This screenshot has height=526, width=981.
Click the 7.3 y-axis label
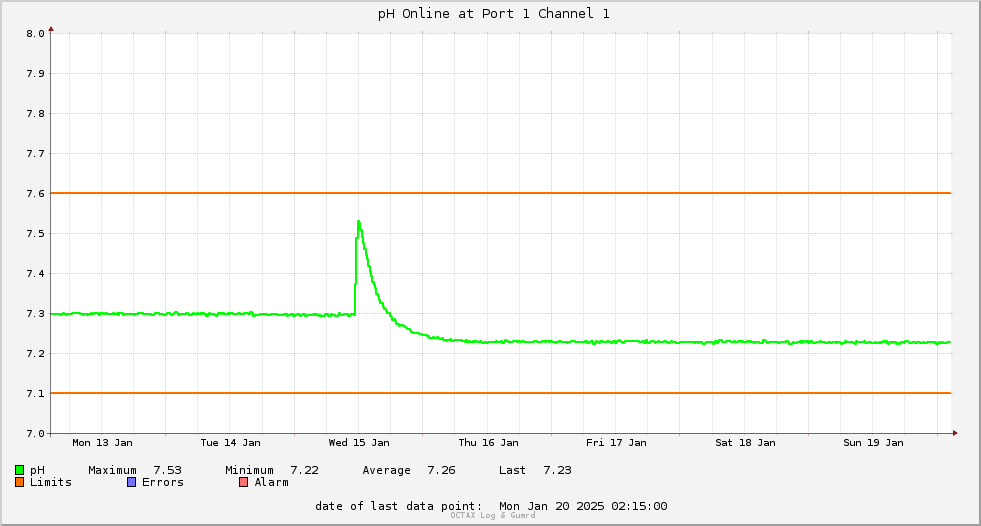(36, 314)
